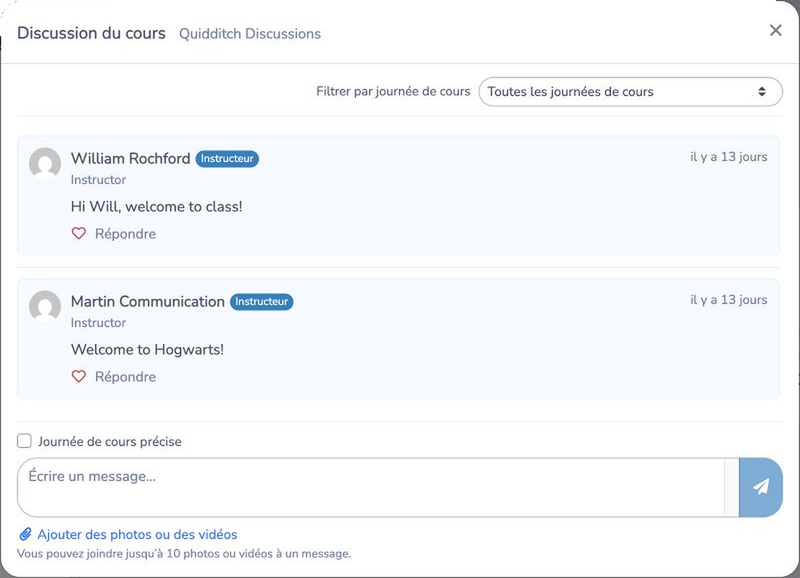Click Martin Communication's avatar
The height and width of the screenshot is (578, 800).
click(x=45, y=306)
